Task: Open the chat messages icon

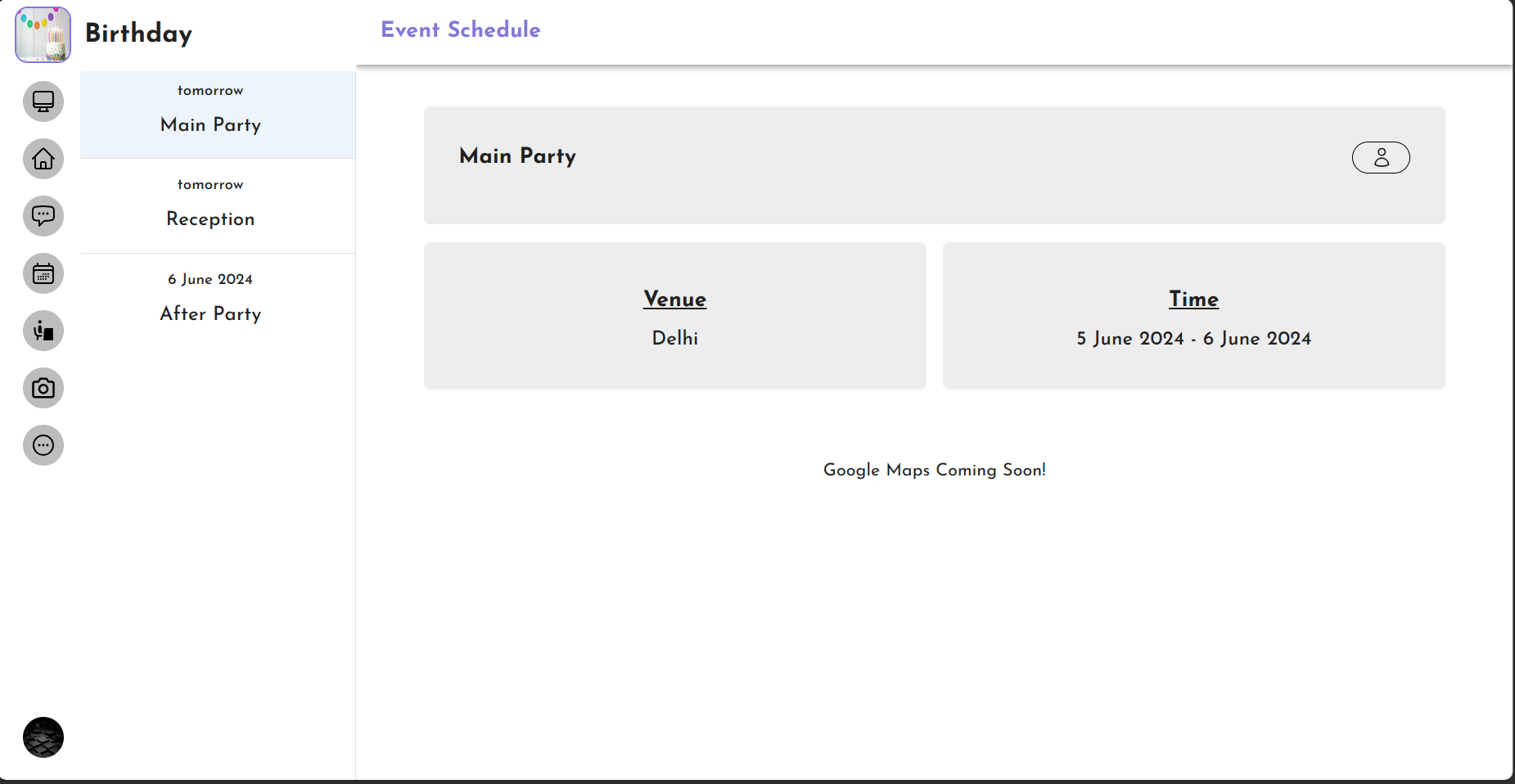Action: point(43,216)
